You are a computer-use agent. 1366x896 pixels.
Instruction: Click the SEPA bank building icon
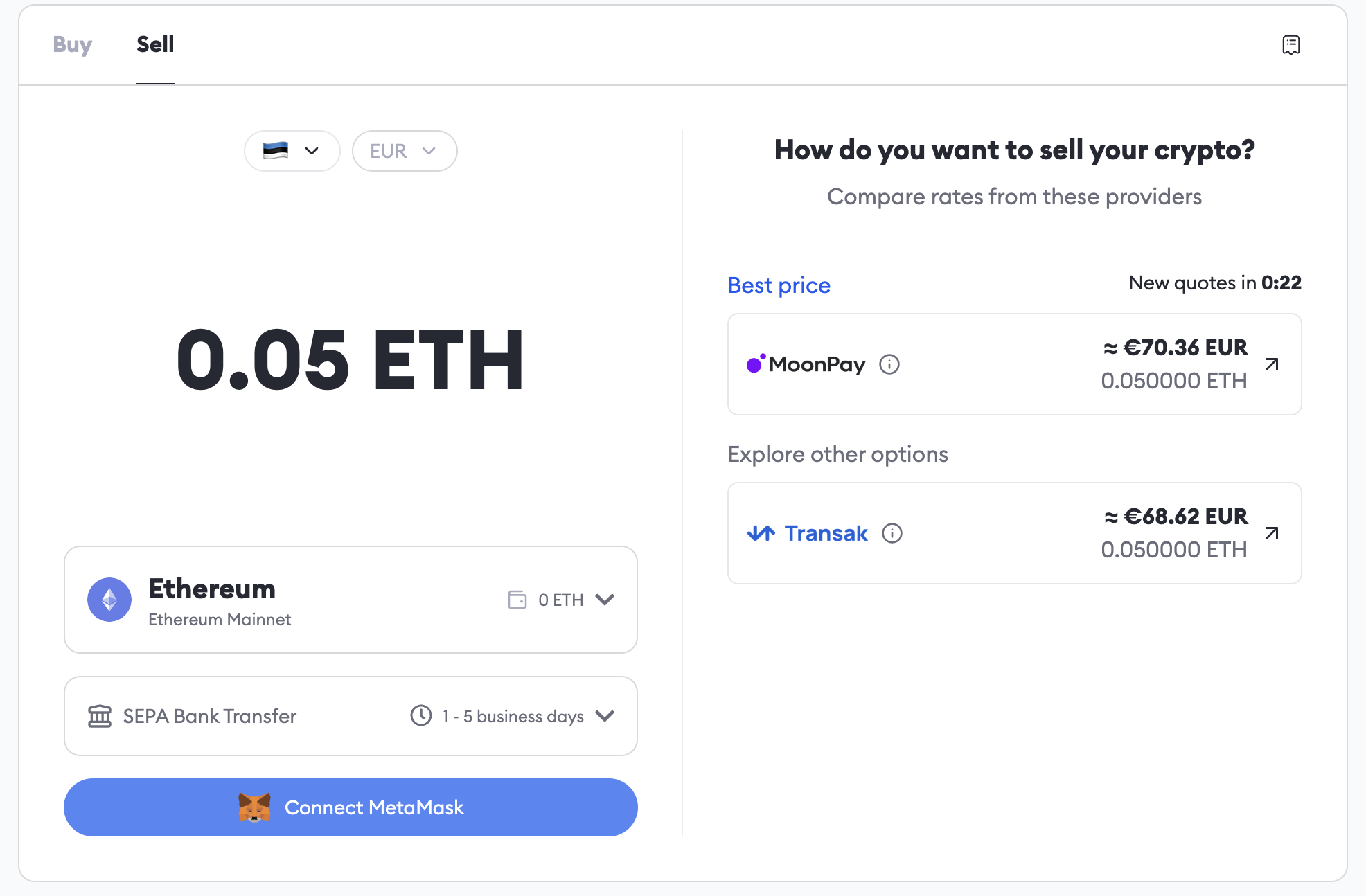tap(100, 716)
